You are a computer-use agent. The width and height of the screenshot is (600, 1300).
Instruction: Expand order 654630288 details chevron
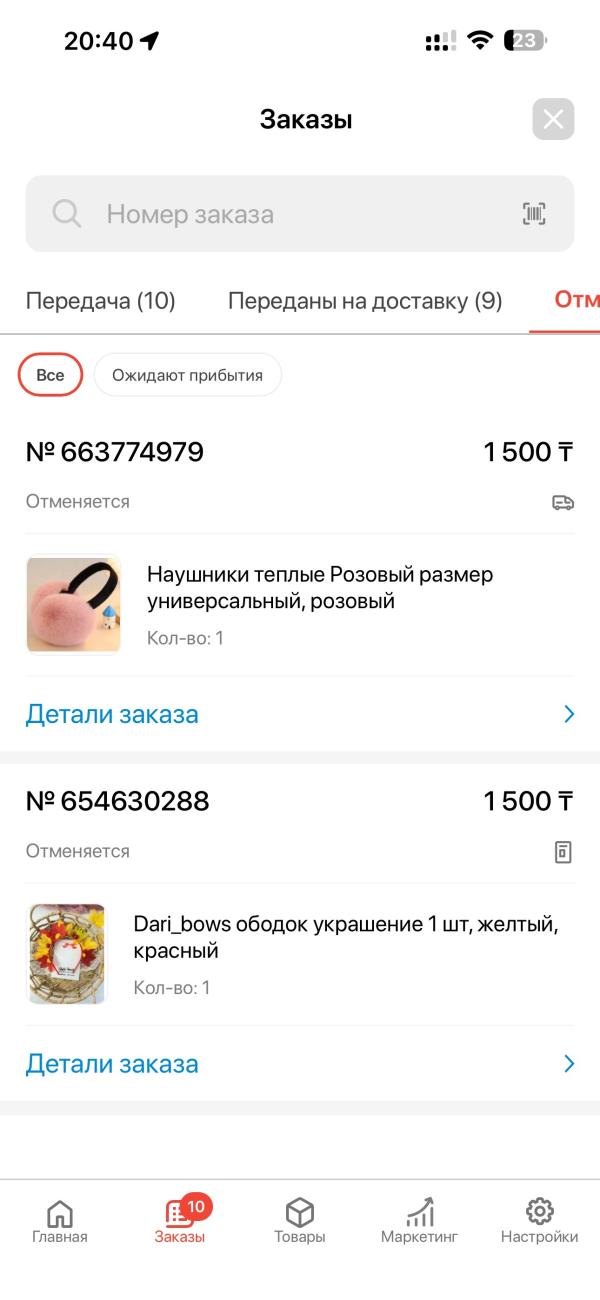(x=569, y=1064)
